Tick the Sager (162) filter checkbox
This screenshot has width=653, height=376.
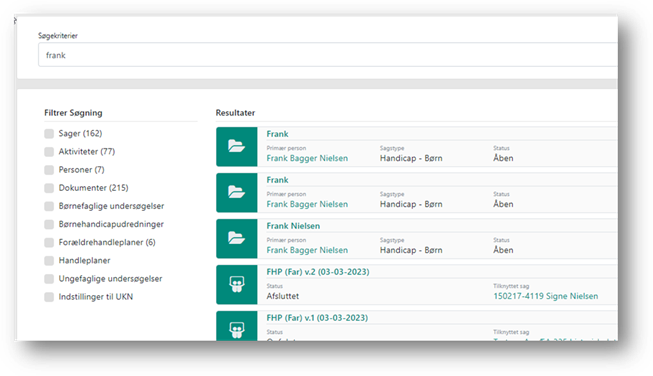49,134
